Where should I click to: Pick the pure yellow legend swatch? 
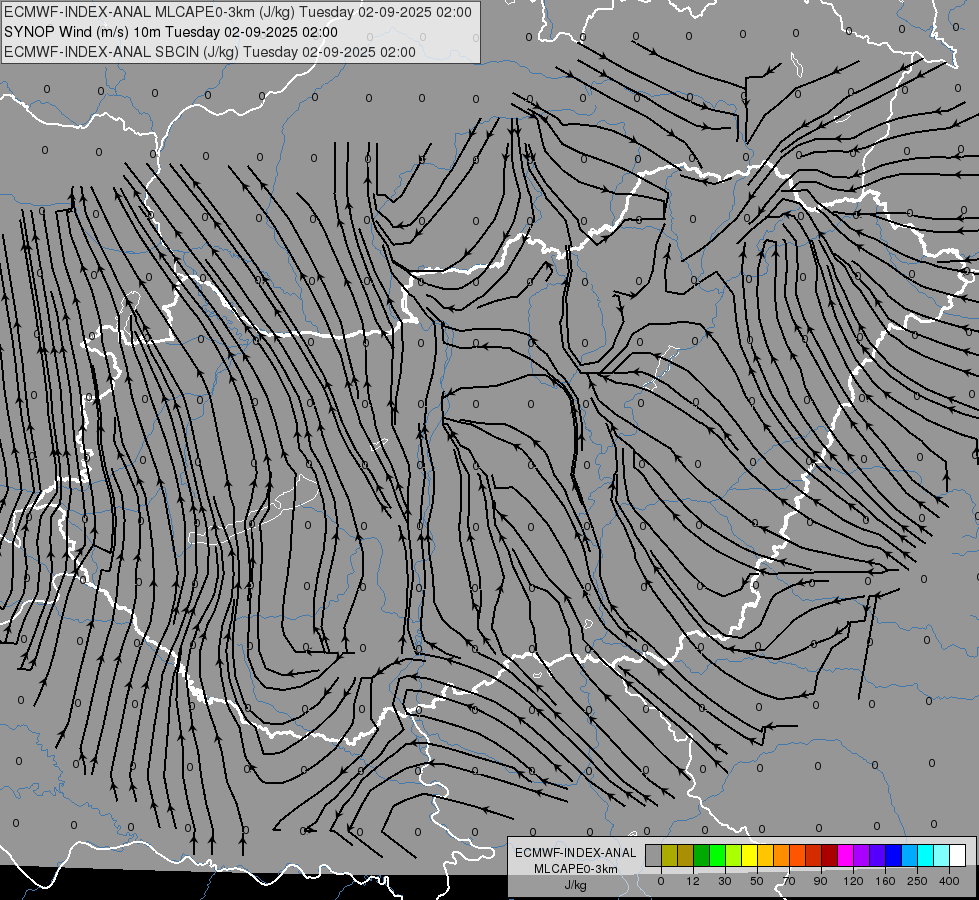point(749,855)
